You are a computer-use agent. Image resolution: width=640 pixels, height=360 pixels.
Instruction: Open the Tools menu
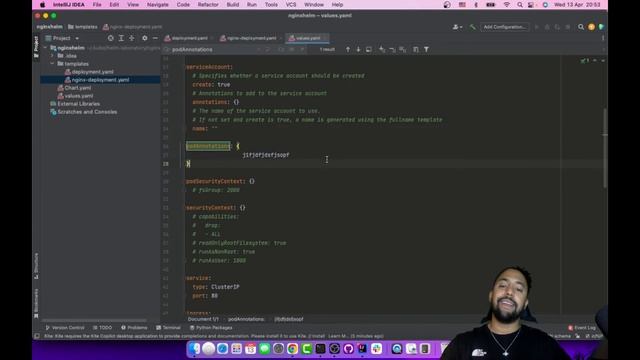tap(271, 5)
